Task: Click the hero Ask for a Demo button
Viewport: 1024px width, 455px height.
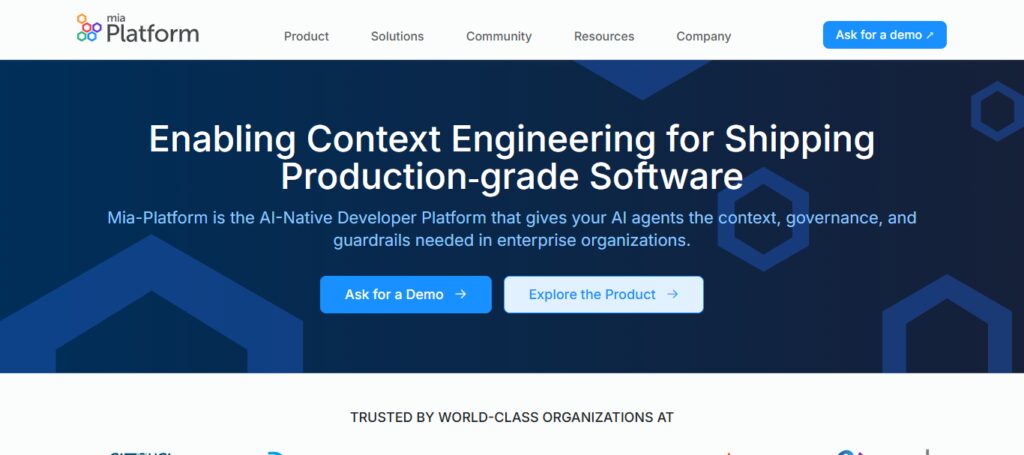Action: (406, 294)
